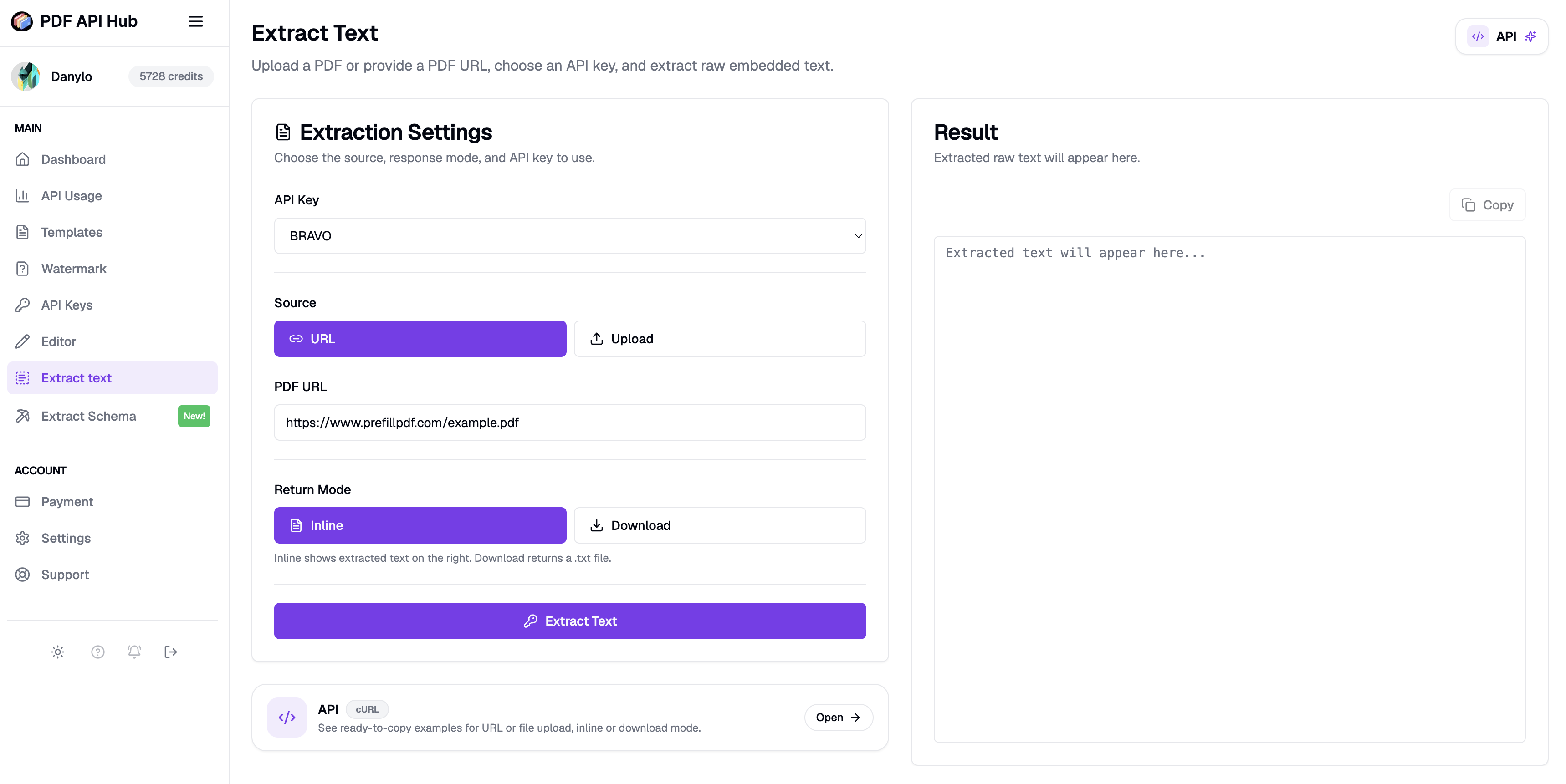Screen dimensions: 1566x784
Task: Click the Editor pencil icon
Action: point(22,341)
